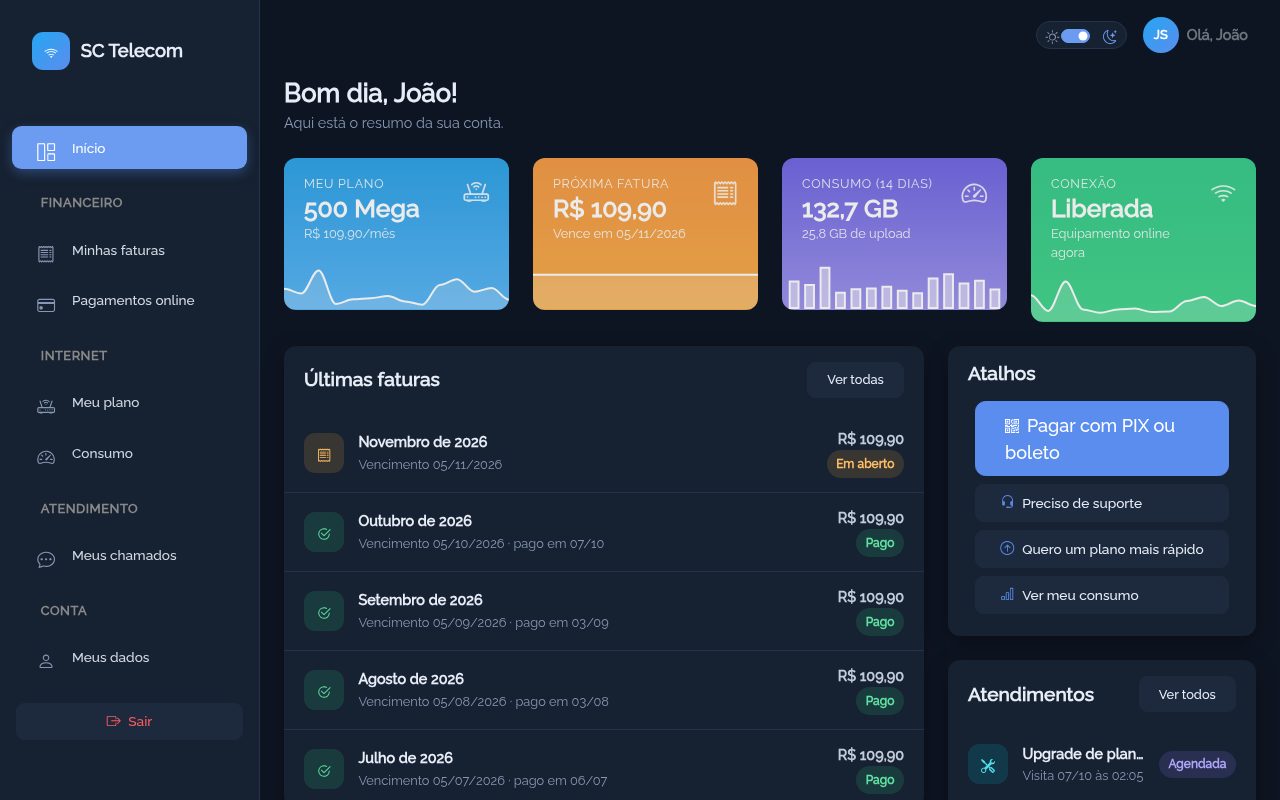Screen dimensions: 1280x800
Task: Click the moon icon in theme switcher
Action: [1109, 36]
